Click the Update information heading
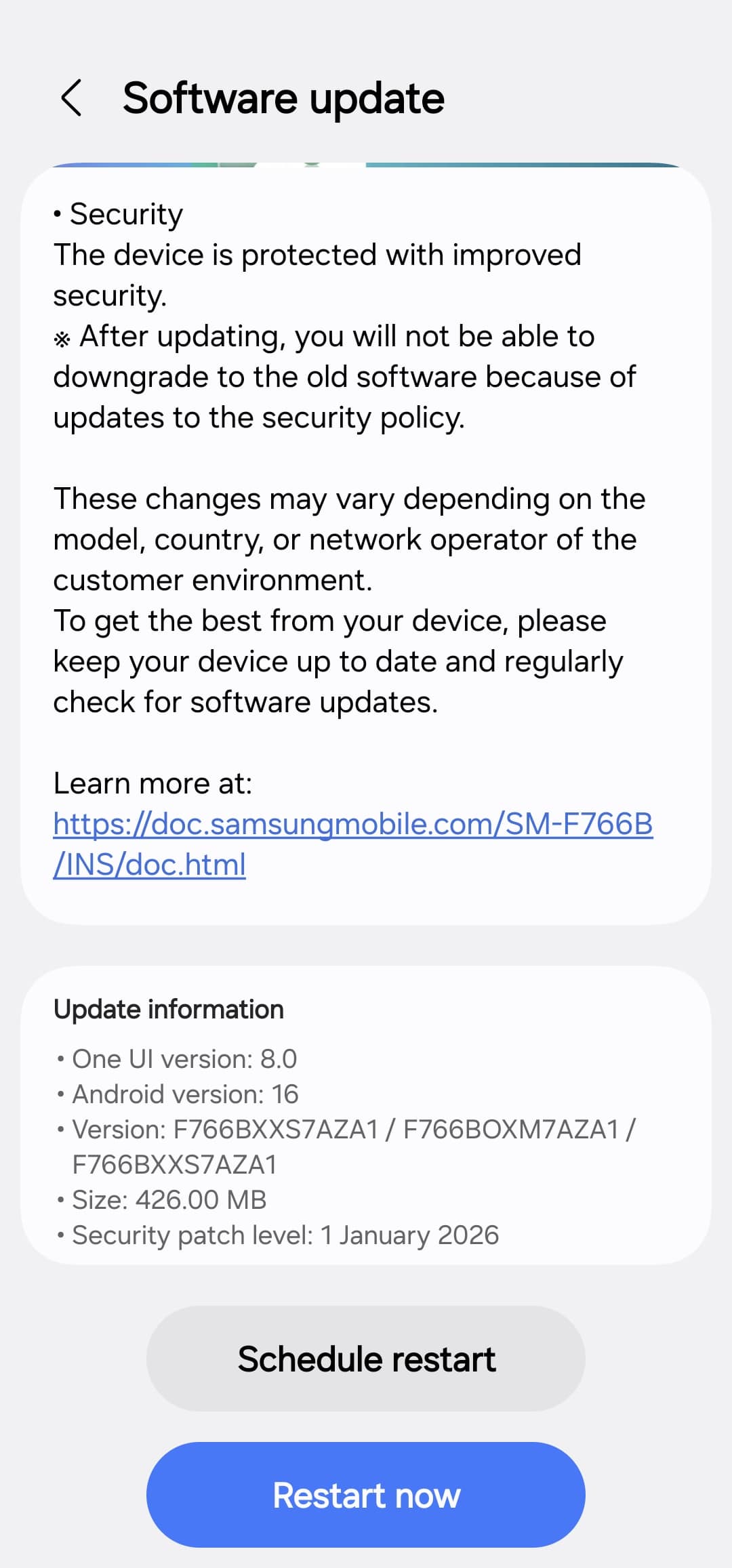Screen dimensions: 732x1568 click(x=169, y=1010)
